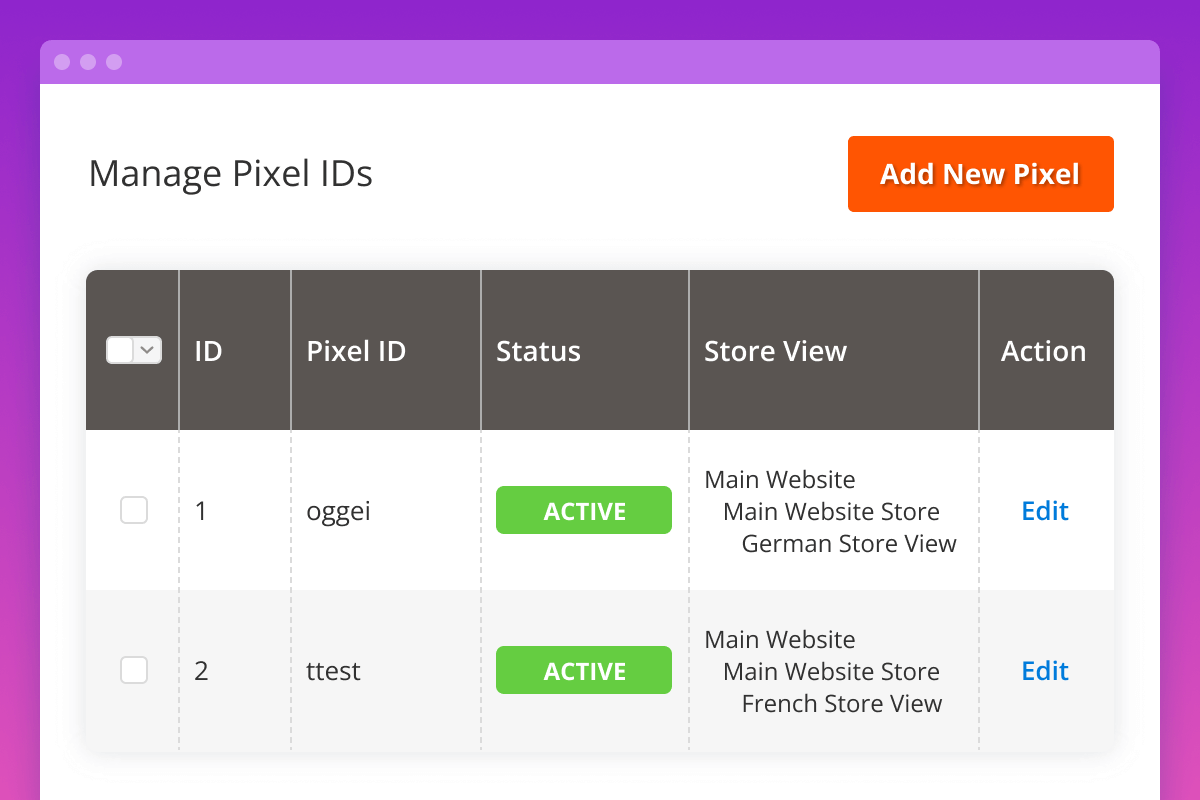Click the Status column header
Viewport: 1200px width, 800px height.
538,351
